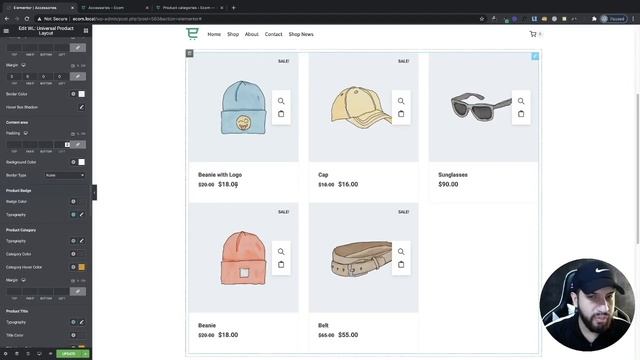Switch to Product categories browser tab

188,8
